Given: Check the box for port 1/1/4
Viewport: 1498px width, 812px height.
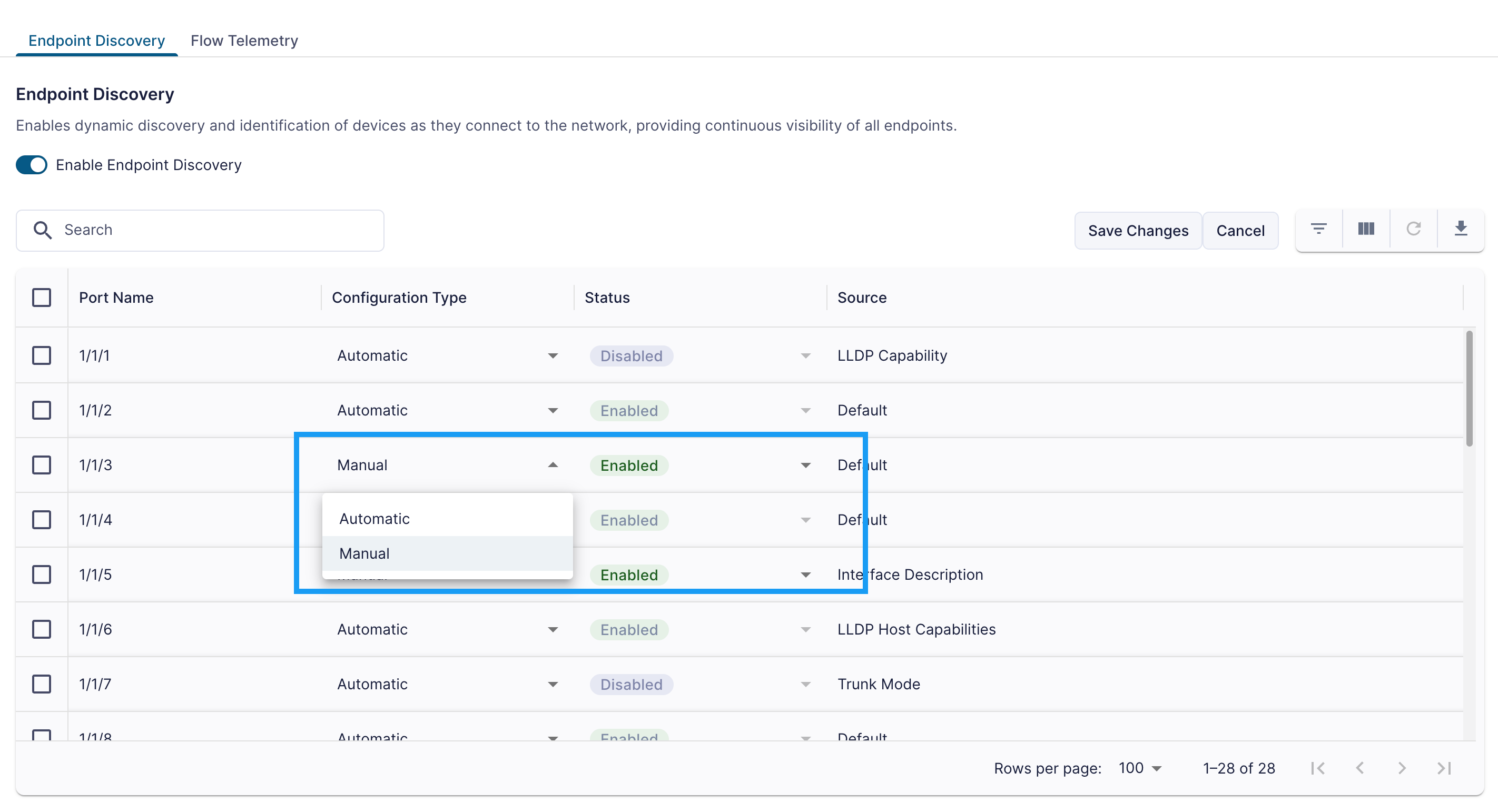Looking at the screenshot, I should coord(41,520).
